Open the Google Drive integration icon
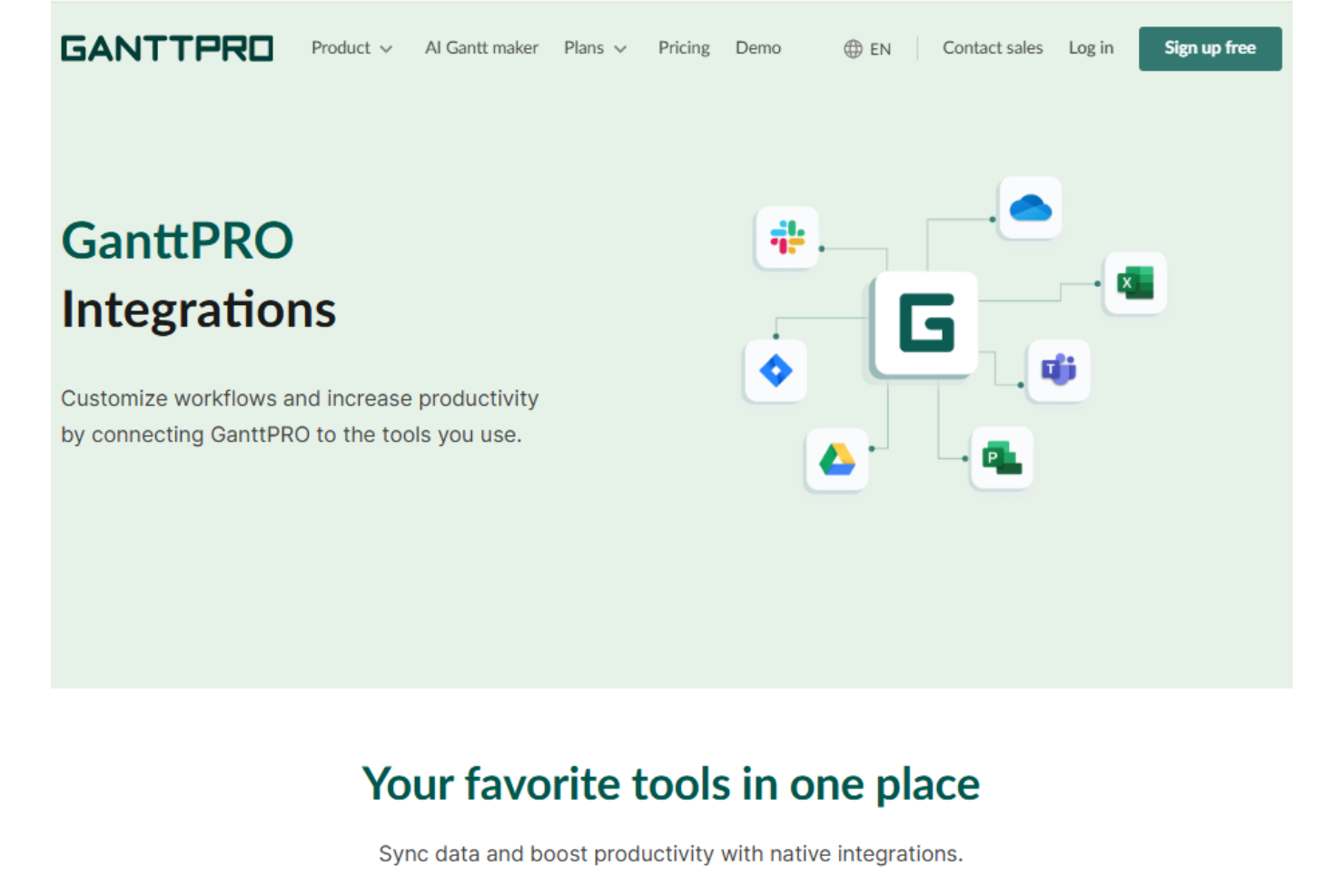The image size is (1344, 896). [x=837, y=458]
